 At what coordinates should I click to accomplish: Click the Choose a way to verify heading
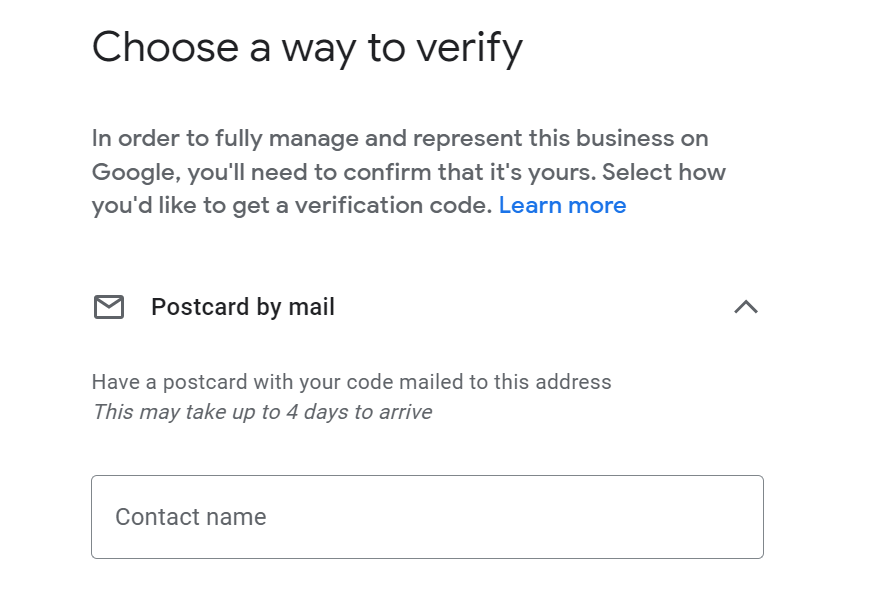(307, 48)
